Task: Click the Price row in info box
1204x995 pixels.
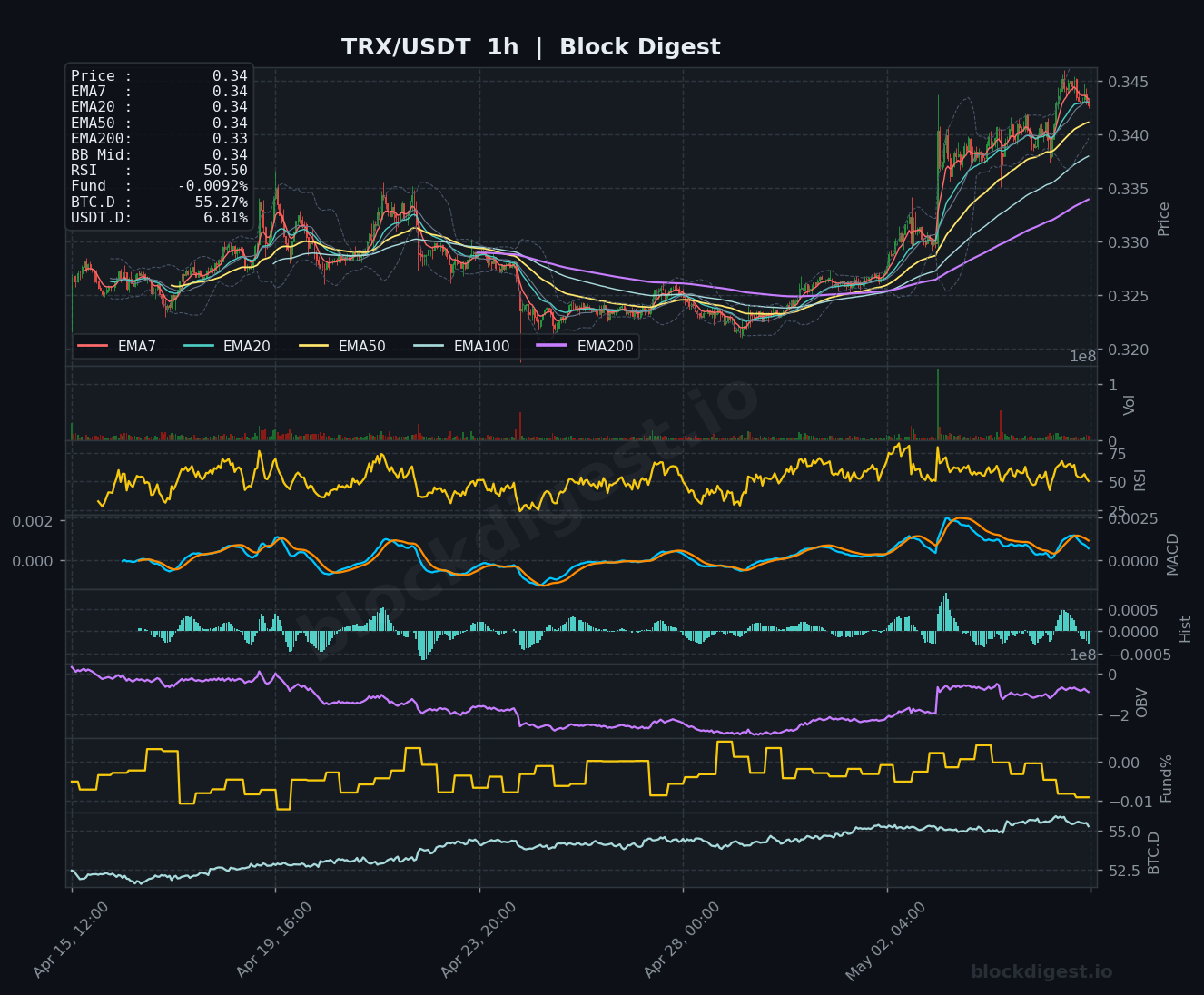Action: (x=159, y=76)
